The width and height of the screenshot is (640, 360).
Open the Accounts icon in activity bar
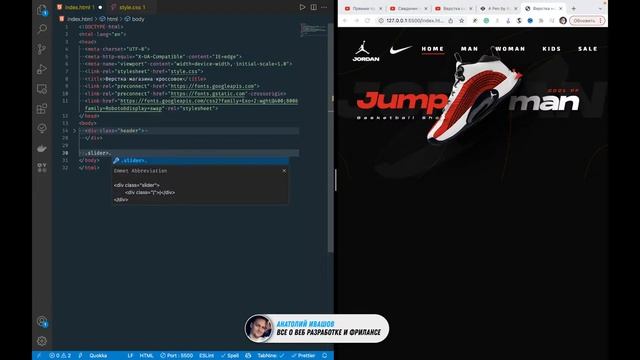pyautogui.click(x=42, y=322)
